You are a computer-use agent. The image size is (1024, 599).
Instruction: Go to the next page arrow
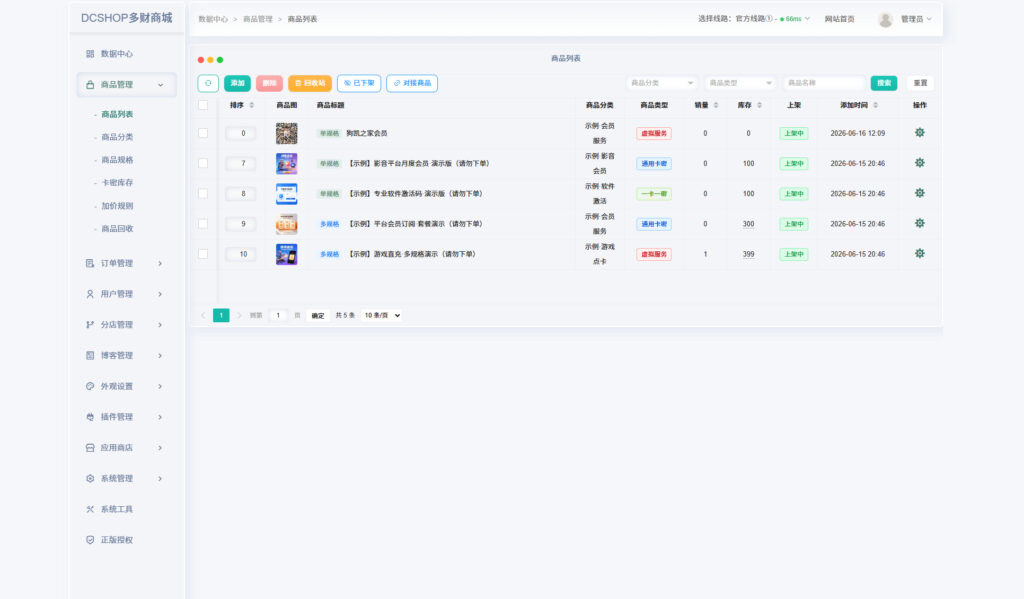click(239, 316)
